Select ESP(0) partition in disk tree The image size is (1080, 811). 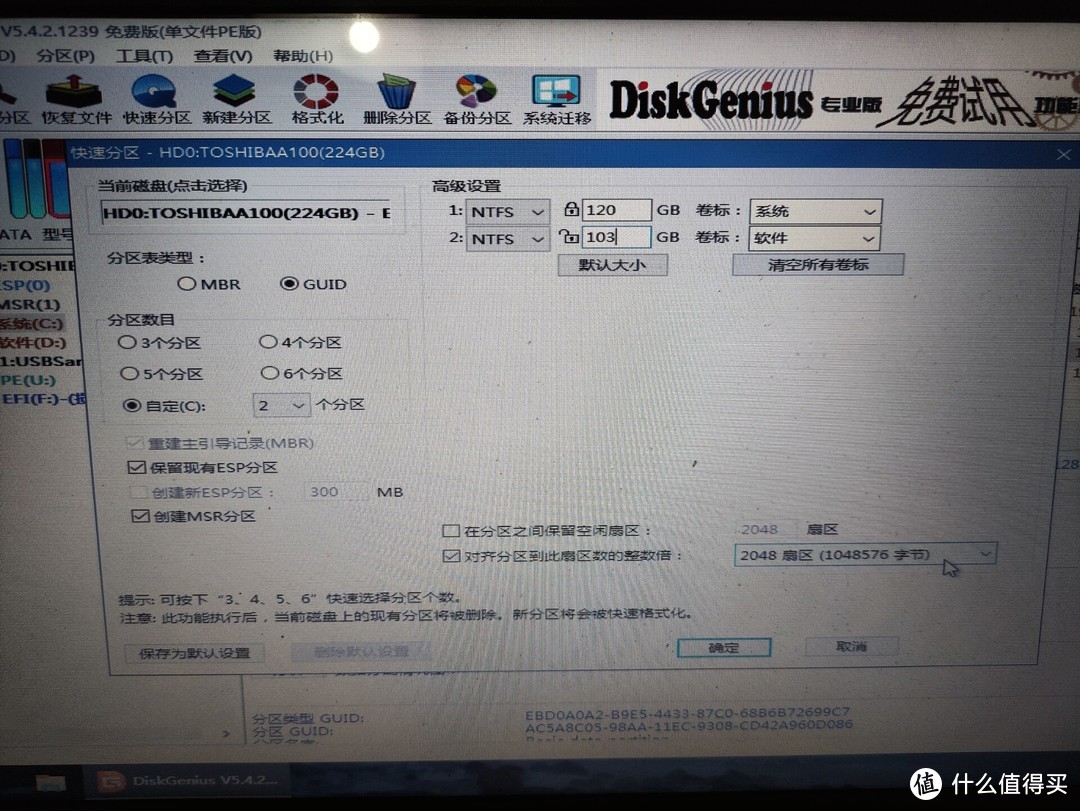point(25,285)
